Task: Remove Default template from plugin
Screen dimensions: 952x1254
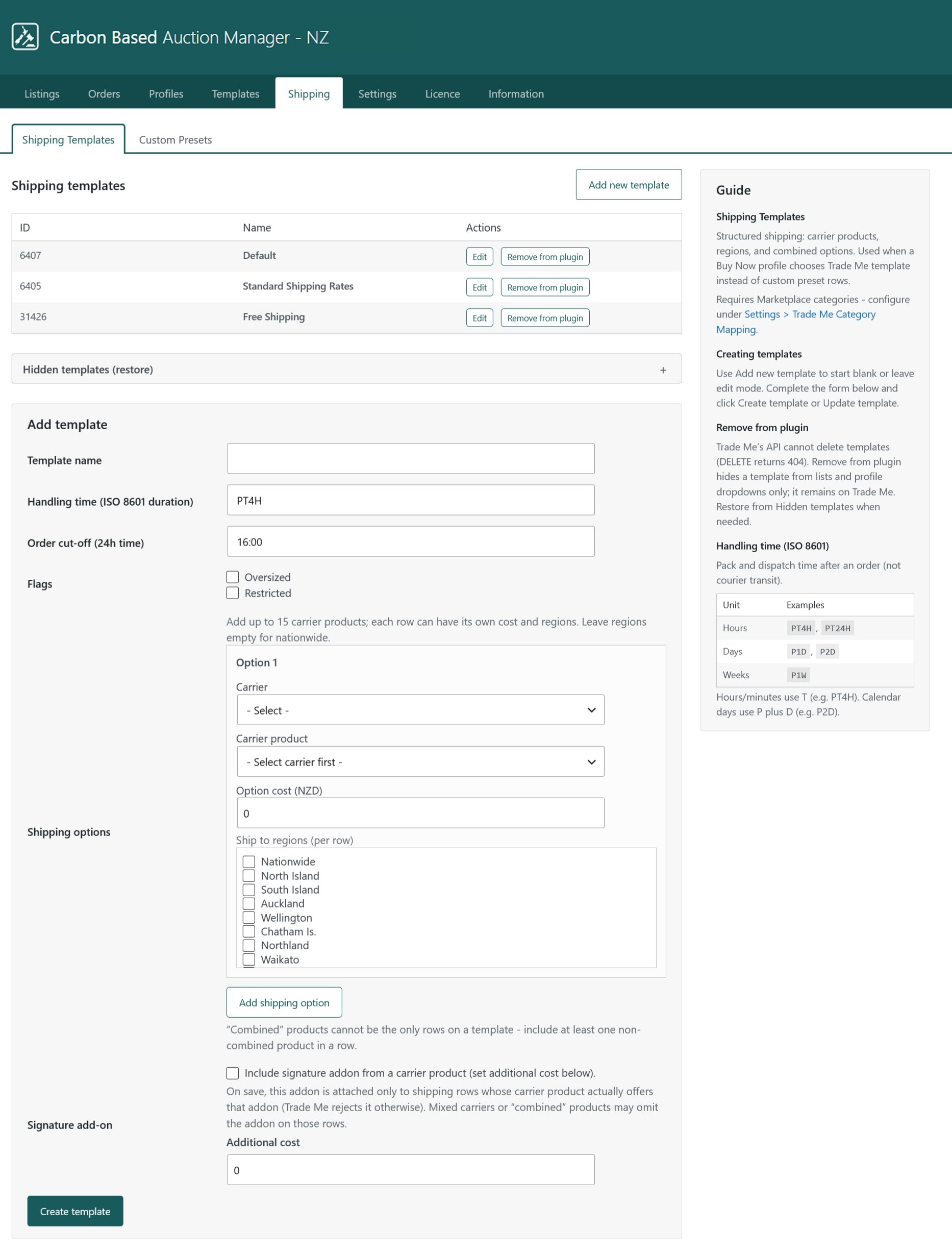Action: 544,257
